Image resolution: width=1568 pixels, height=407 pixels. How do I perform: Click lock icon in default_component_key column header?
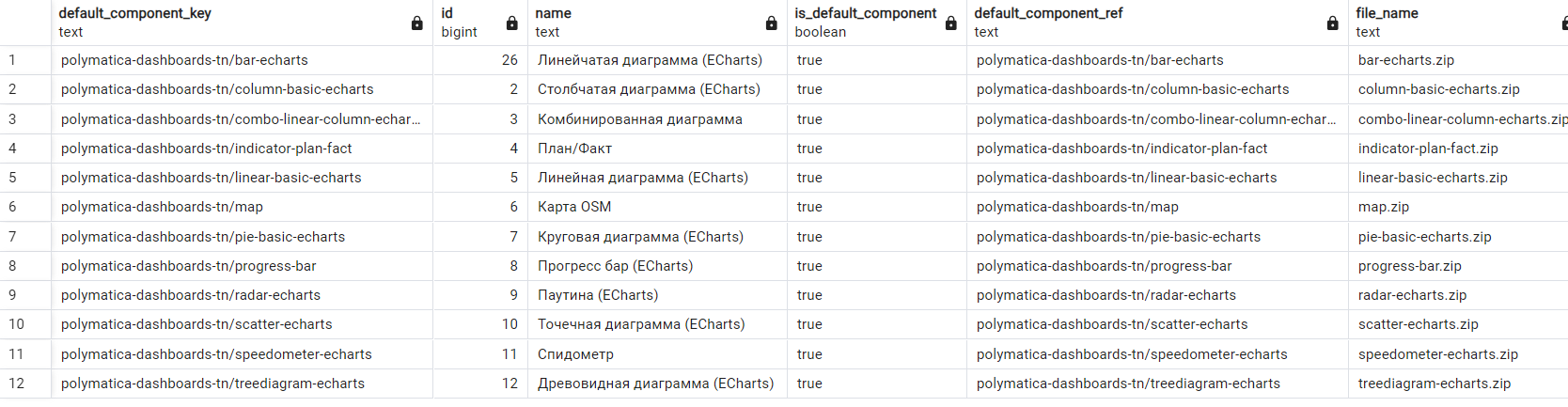click(416, 23)
